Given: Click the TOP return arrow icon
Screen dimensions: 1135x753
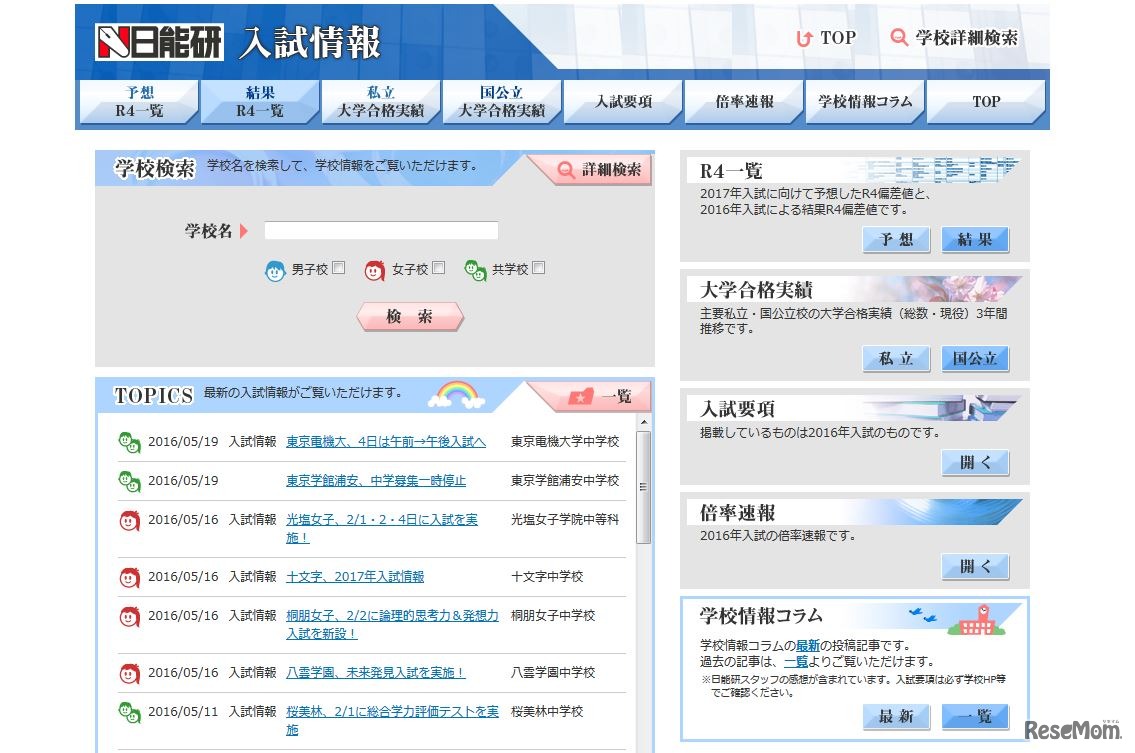Looking at the screenshot, I should pyautogui.click(x=803, y=38).
